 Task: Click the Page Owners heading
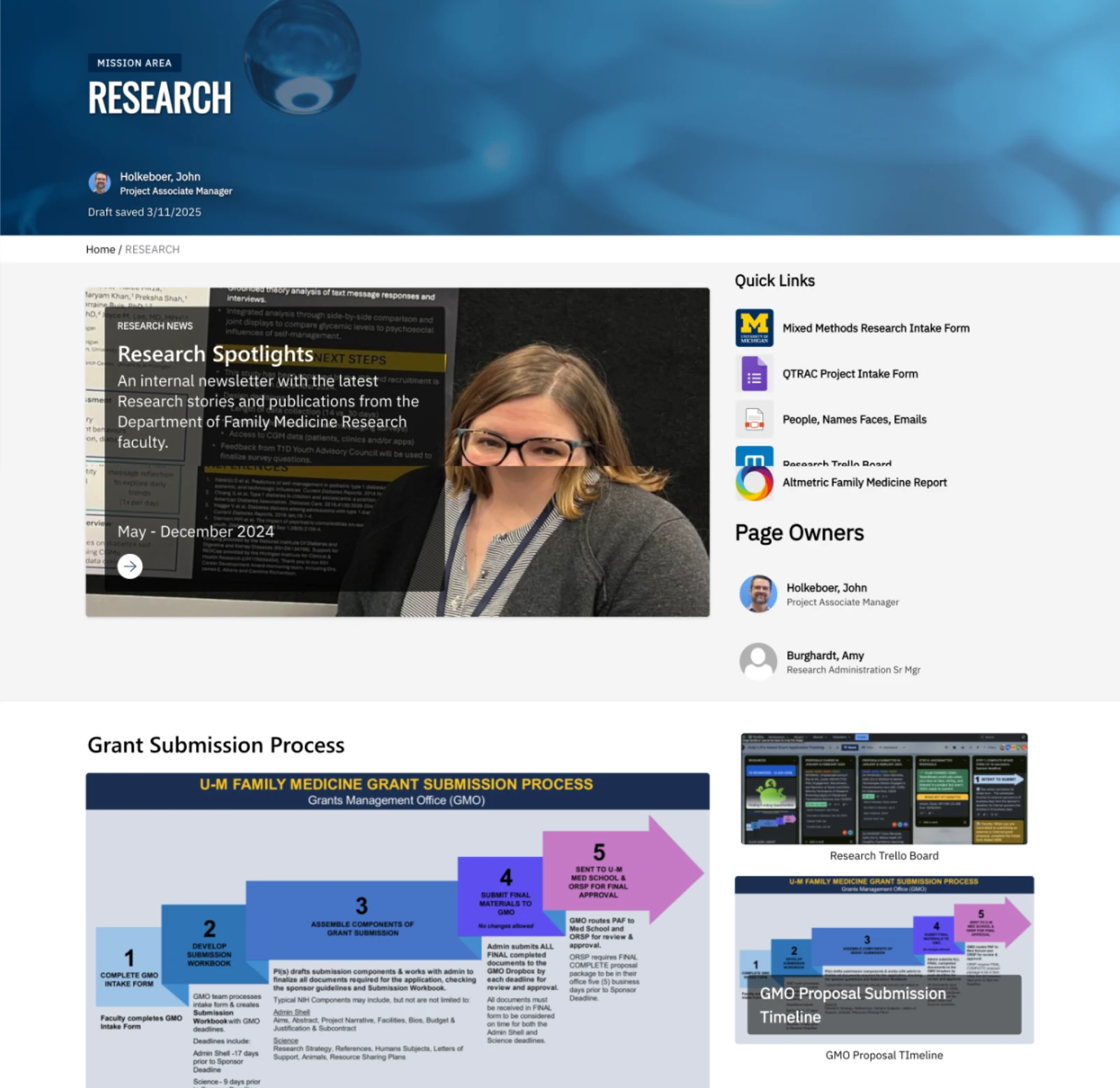[799, 532]
